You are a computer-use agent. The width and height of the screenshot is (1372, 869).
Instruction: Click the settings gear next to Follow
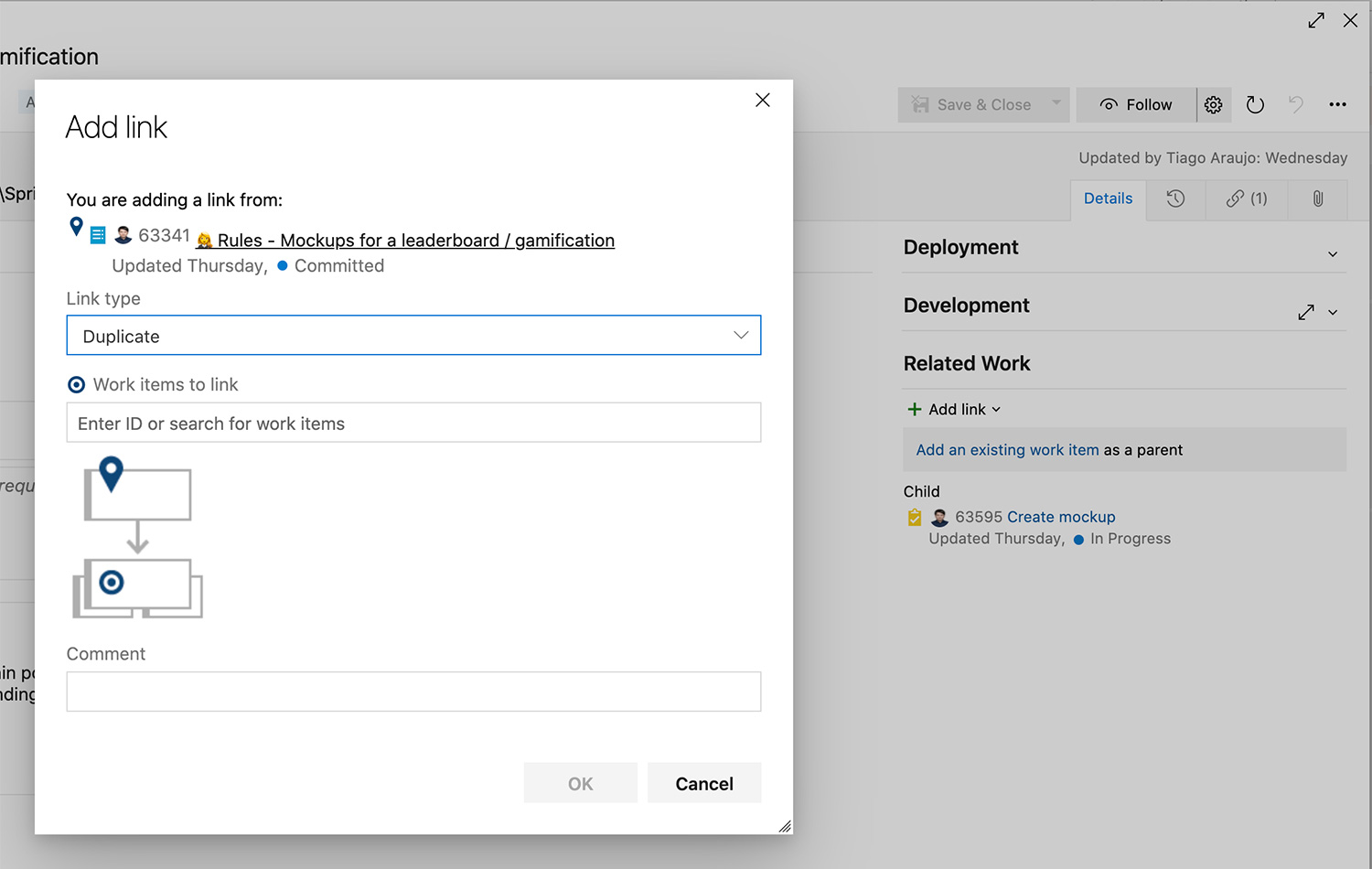pos(1213,105)
